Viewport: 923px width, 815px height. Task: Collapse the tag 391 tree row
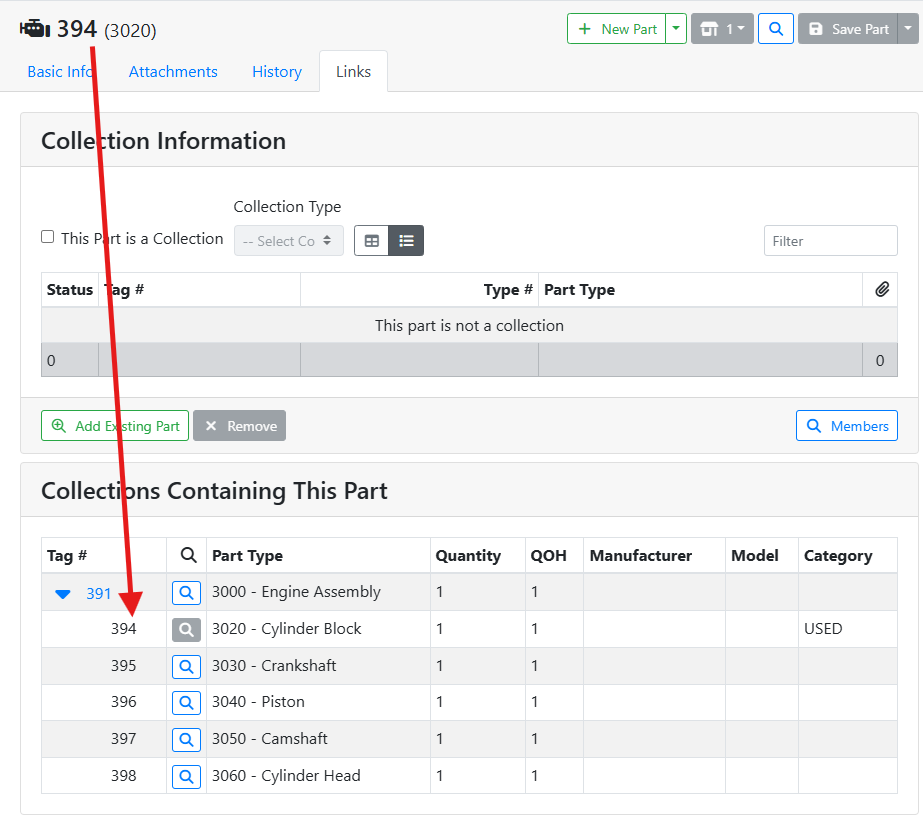point(63,594)
